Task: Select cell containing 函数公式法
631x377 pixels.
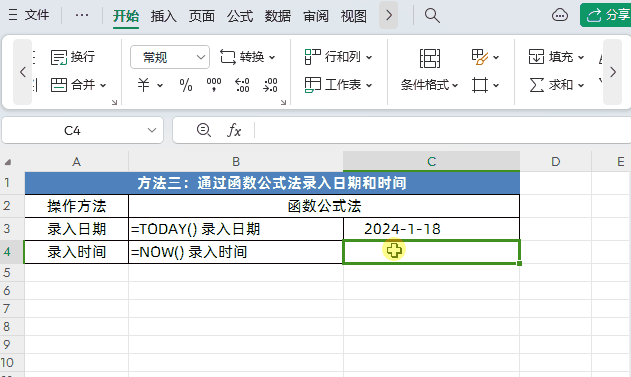Action: [324, 206]
